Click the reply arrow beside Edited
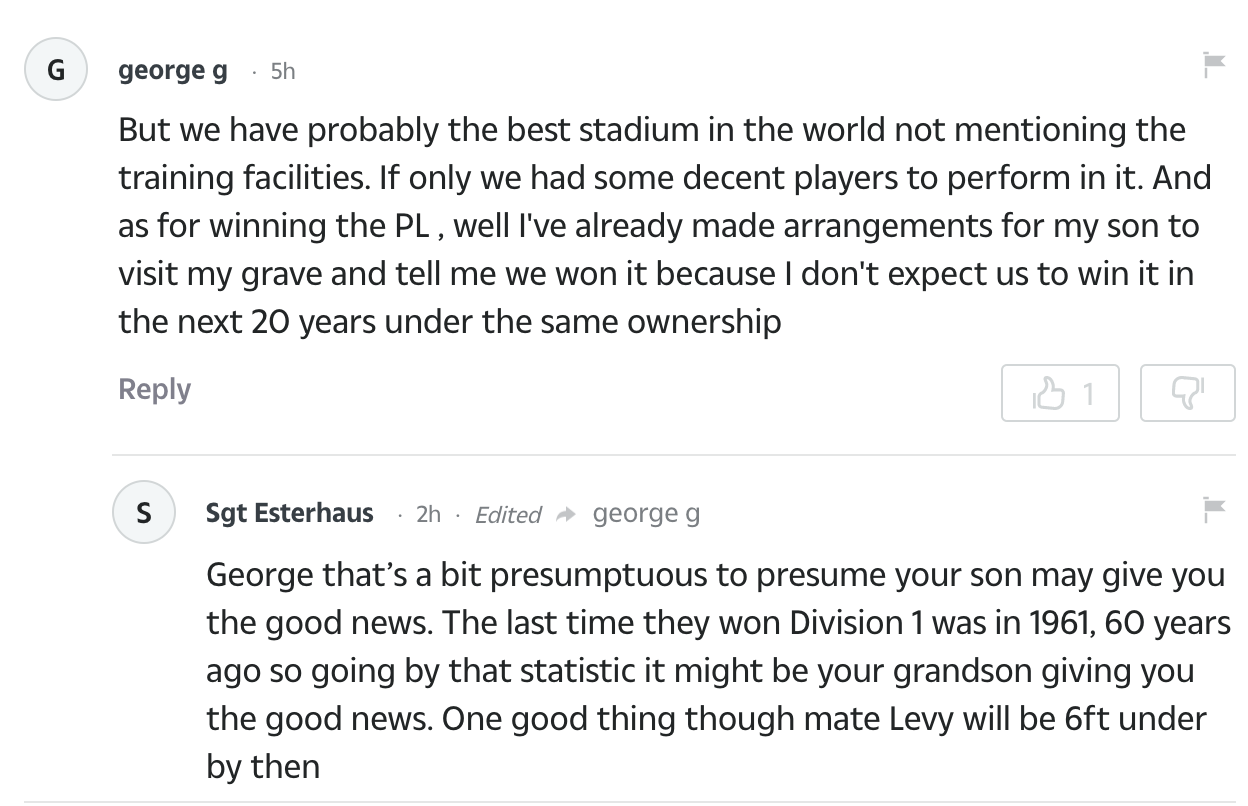1248x806 pixels. 565,515
